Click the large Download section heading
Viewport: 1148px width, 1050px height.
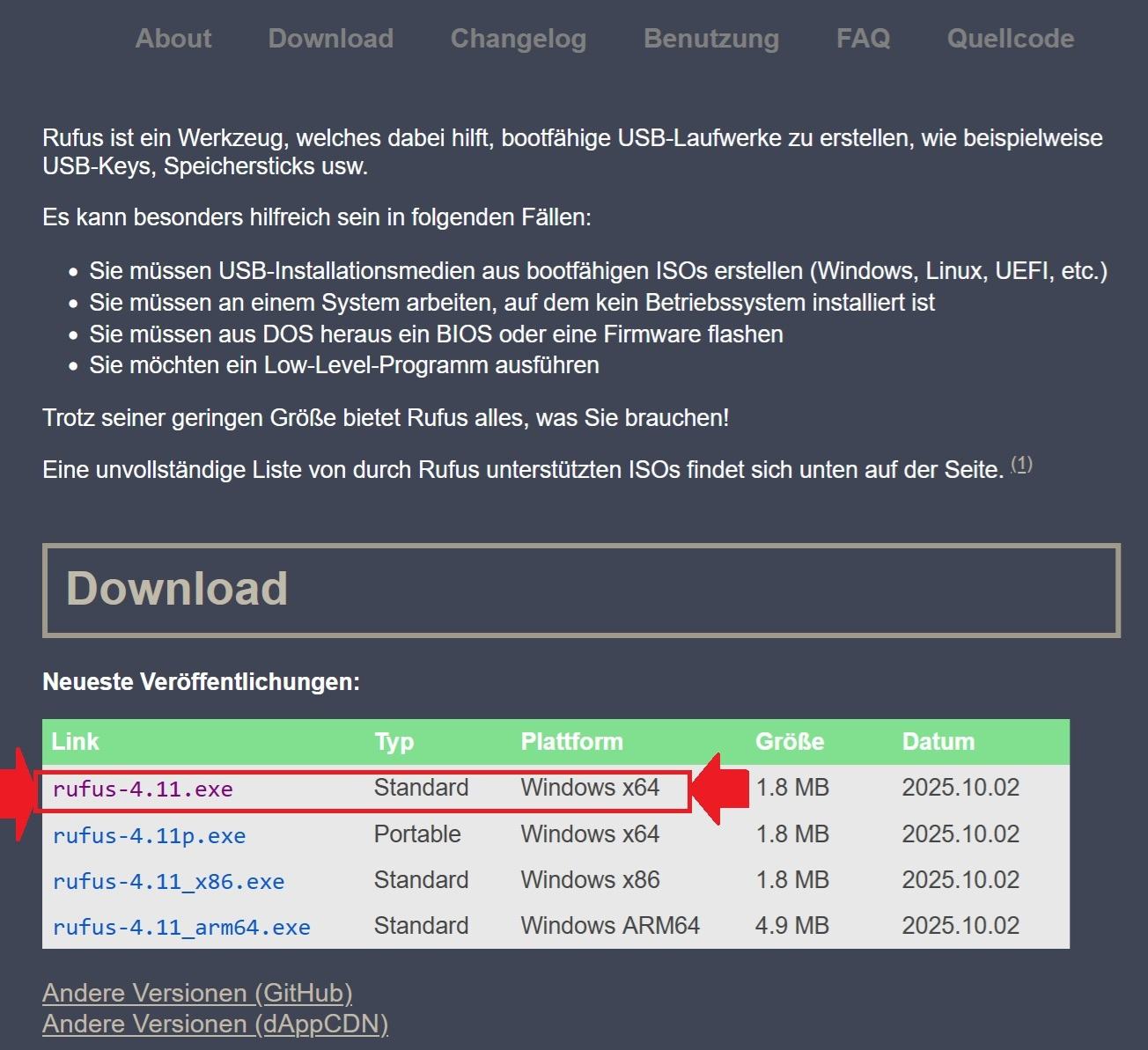pos(177,589)
